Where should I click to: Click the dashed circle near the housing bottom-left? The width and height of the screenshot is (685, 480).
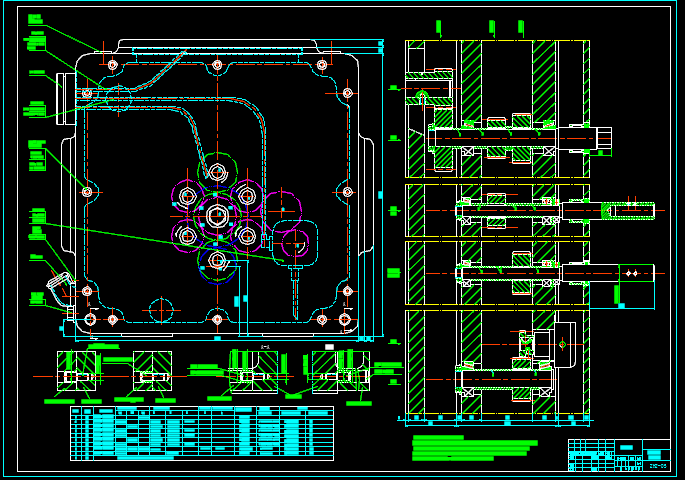pos(161,310)
